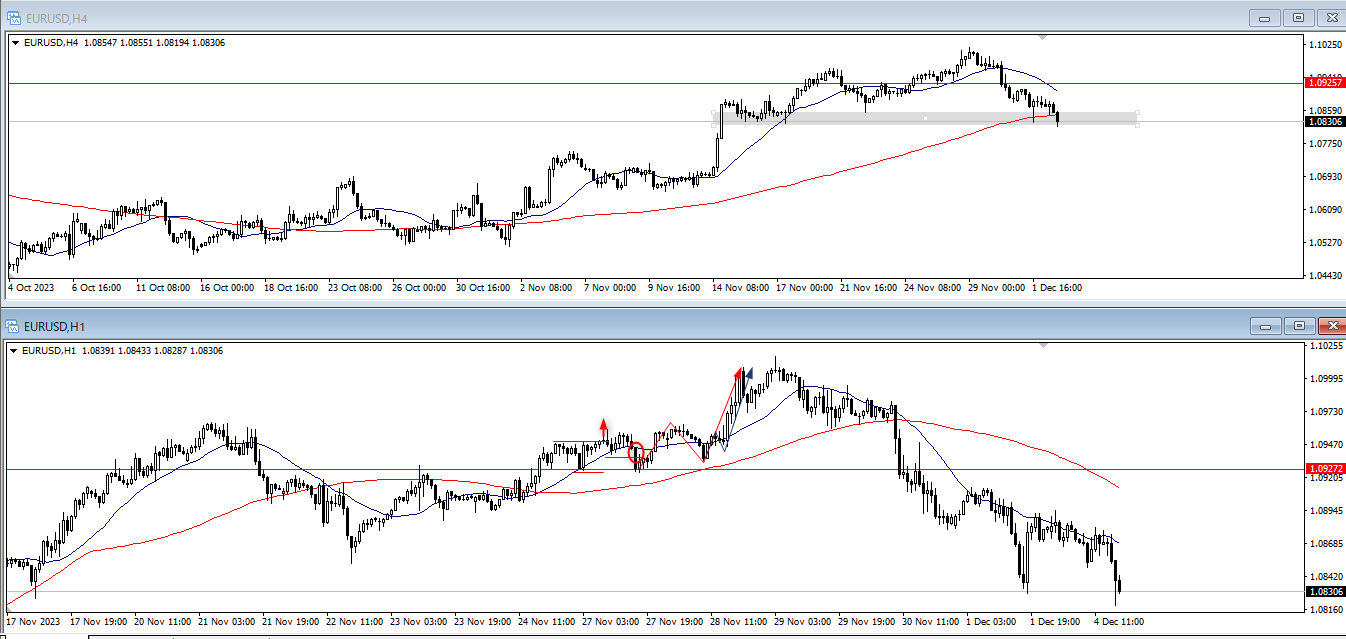Image resolution: width=1346 pixels, height=639 pixels.
Task: Click the EURUSD,H1 window title bar
Action: (x=600, y=326)
